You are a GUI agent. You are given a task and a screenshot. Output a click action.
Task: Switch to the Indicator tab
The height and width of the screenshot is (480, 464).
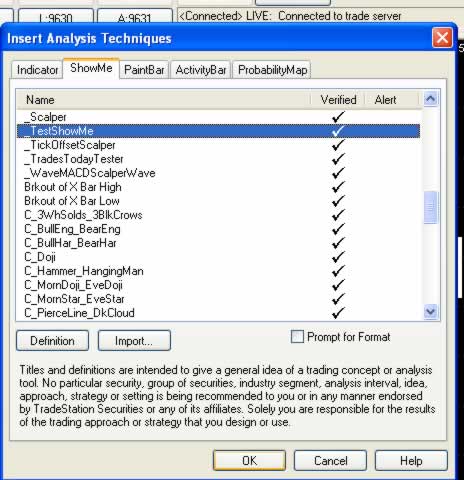pos(37,70)
